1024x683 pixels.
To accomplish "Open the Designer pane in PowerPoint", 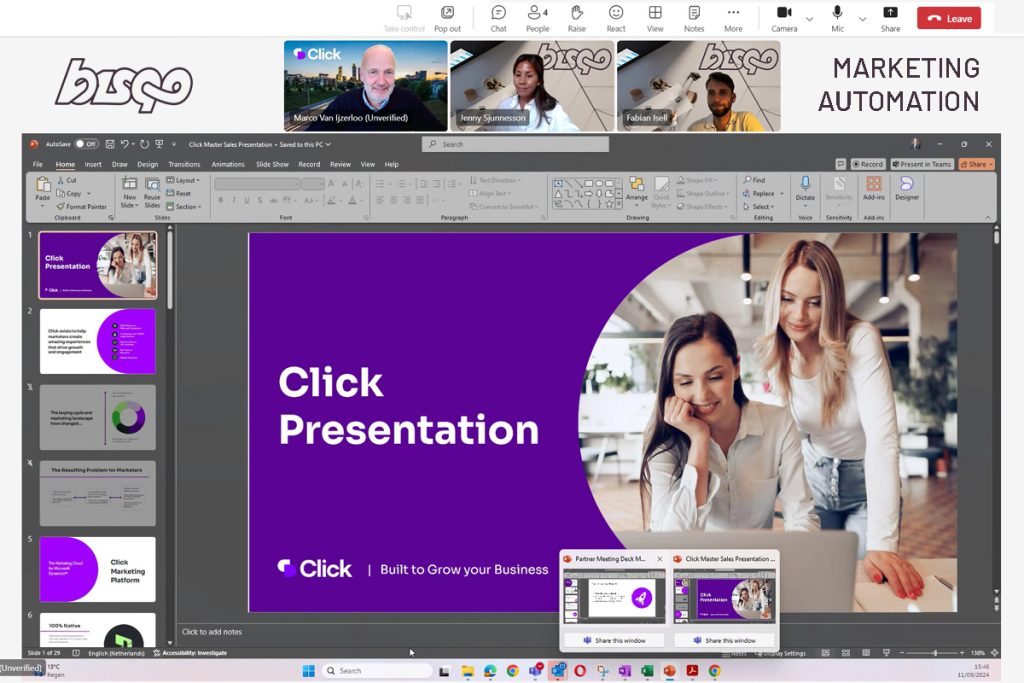I will point(906,189).
